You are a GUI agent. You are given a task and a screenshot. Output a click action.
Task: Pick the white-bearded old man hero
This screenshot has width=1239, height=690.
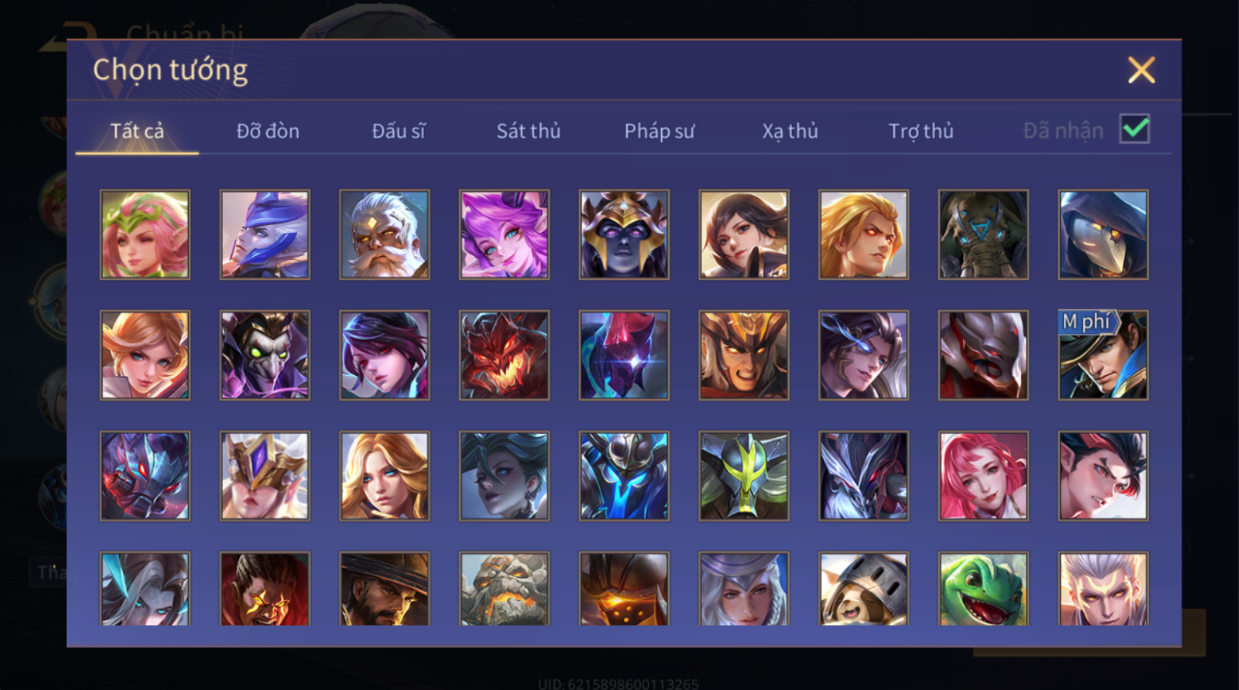385,235
